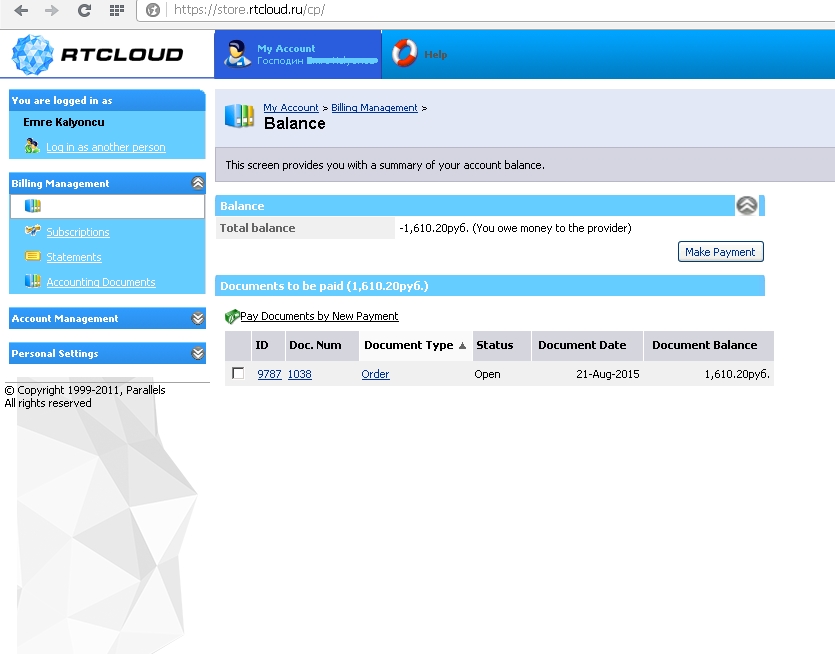Check the checkbox for order 9787
This screenshot has width=835, height=654.
click(x=238, y=373)
